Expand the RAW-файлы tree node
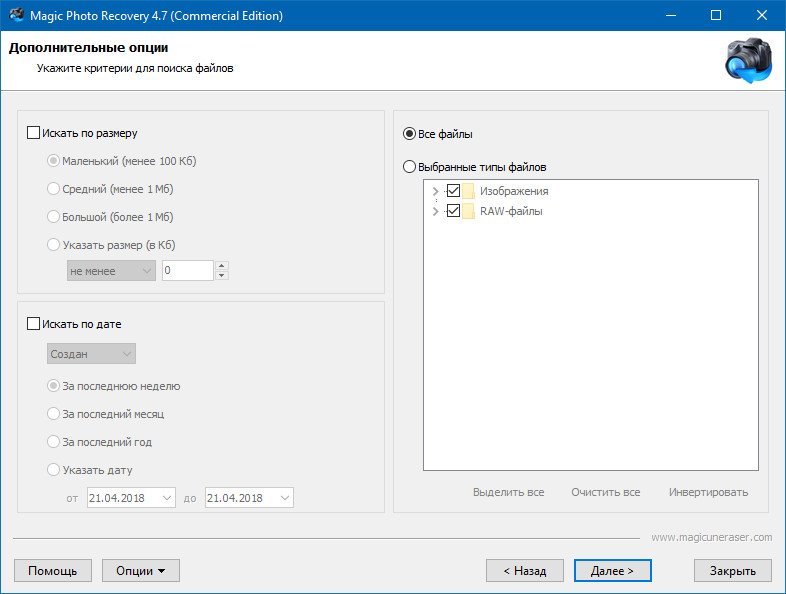Screen dimensions: 786x594 pyautogui.click(x=435, y=211)
